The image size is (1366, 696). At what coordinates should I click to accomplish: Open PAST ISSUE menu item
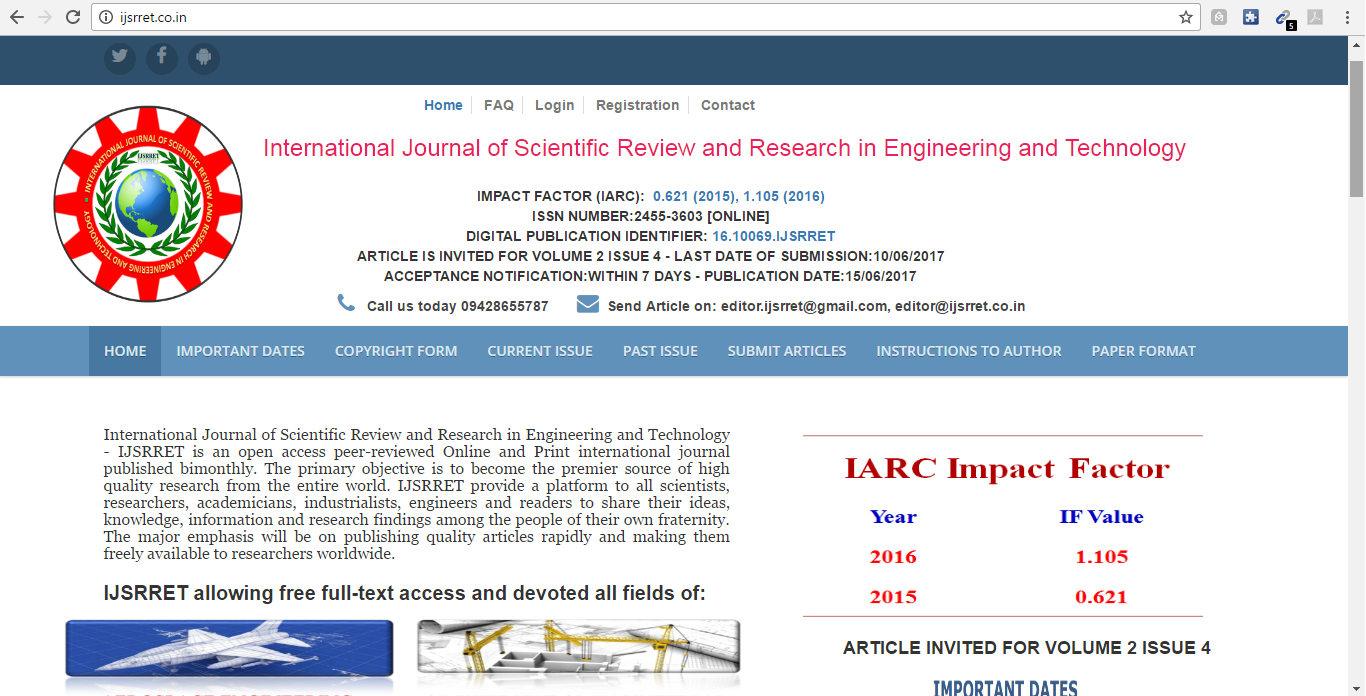click(x=660, y=351)
